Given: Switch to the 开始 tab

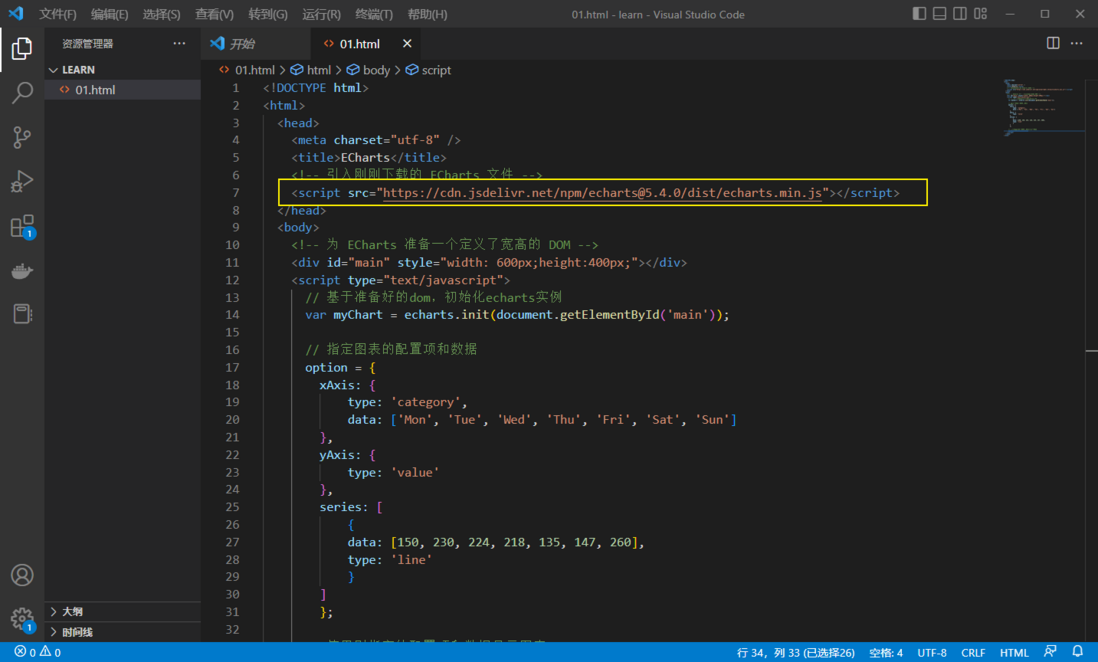Looking at the screenshot, I should (x=256, y=43).
